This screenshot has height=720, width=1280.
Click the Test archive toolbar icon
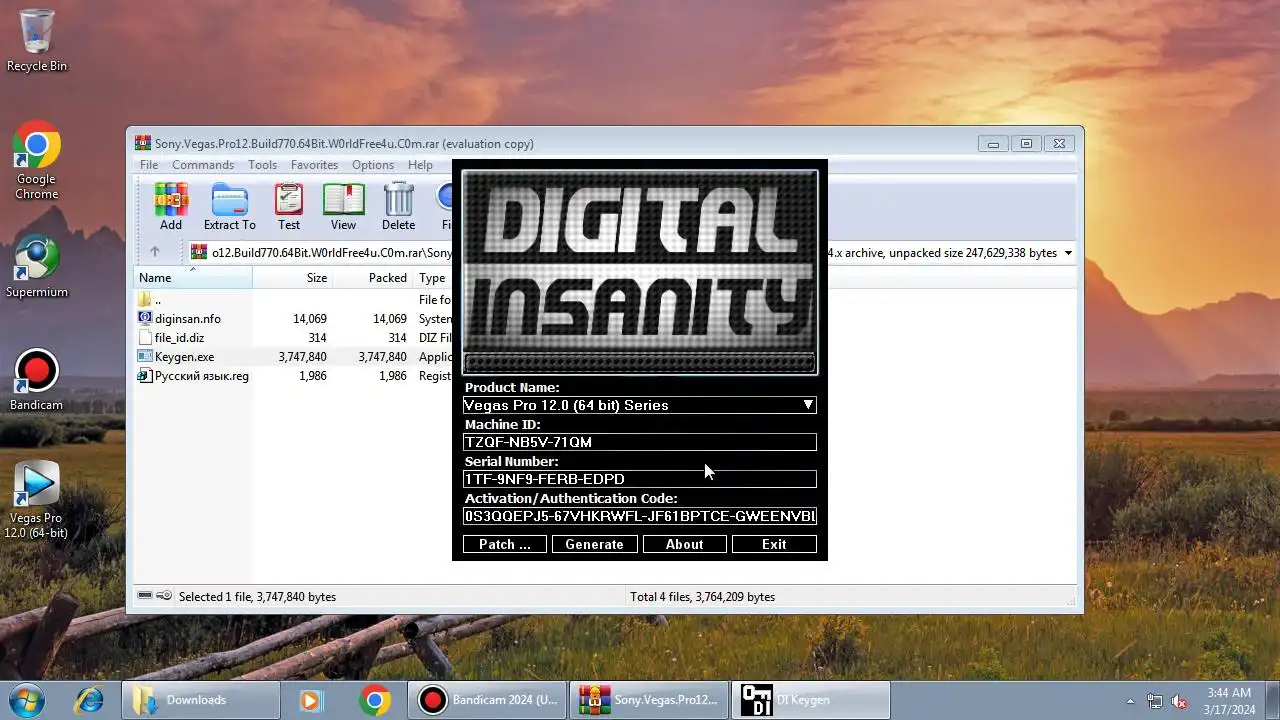tap(289, 207)
